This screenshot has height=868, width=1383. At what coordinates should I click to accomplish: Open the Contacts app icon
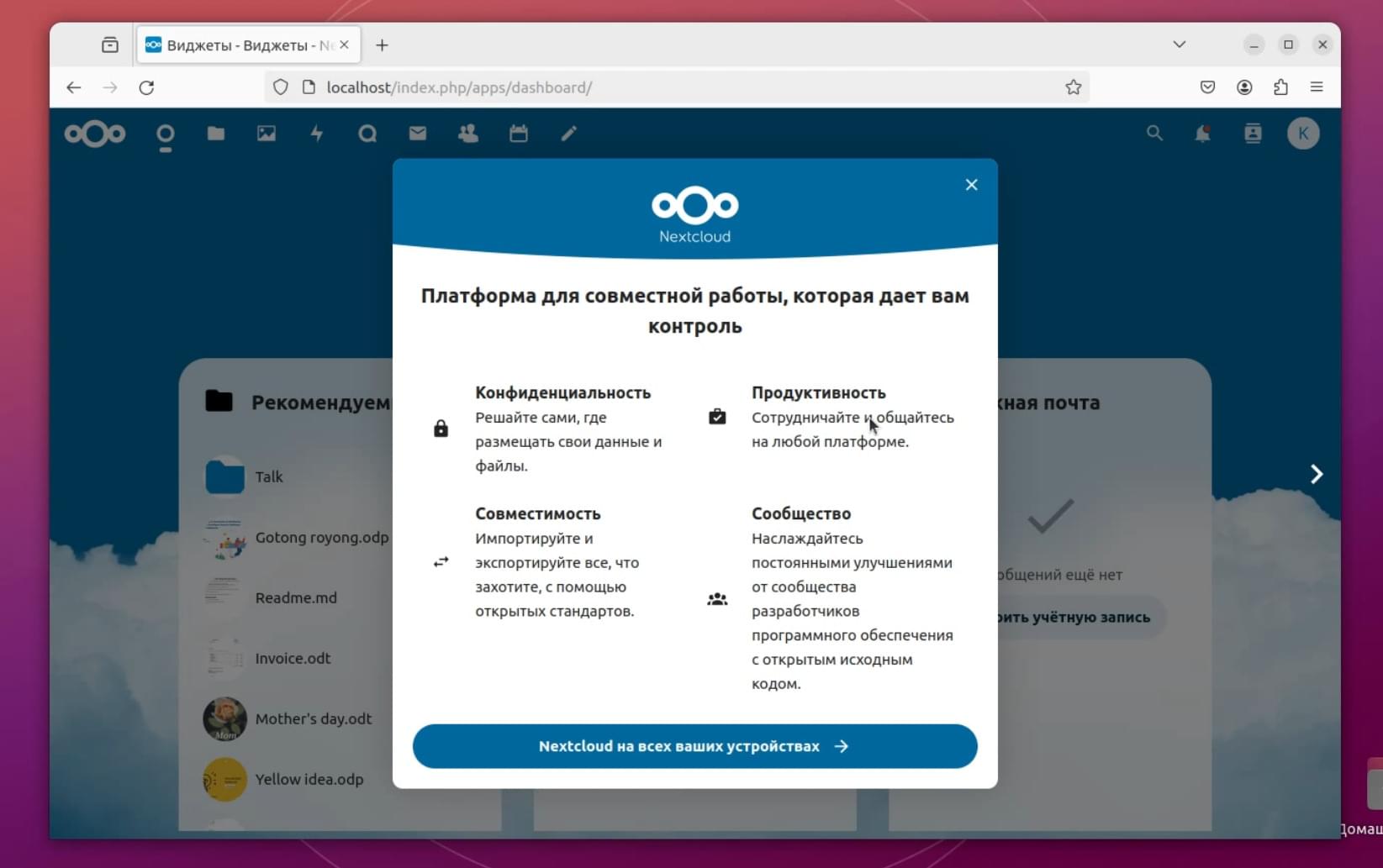tap(468, 133)
